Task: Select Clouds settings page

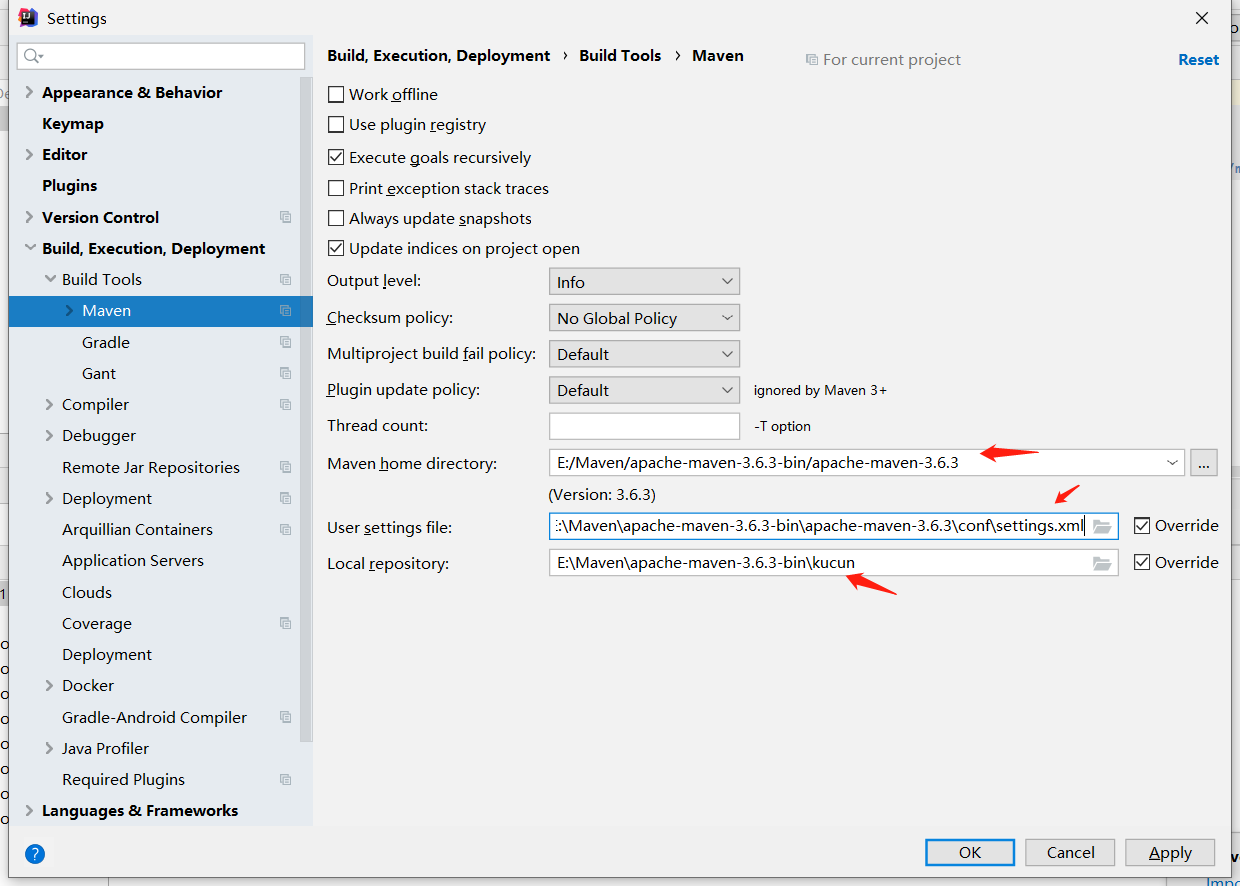Action: (87, 592)
